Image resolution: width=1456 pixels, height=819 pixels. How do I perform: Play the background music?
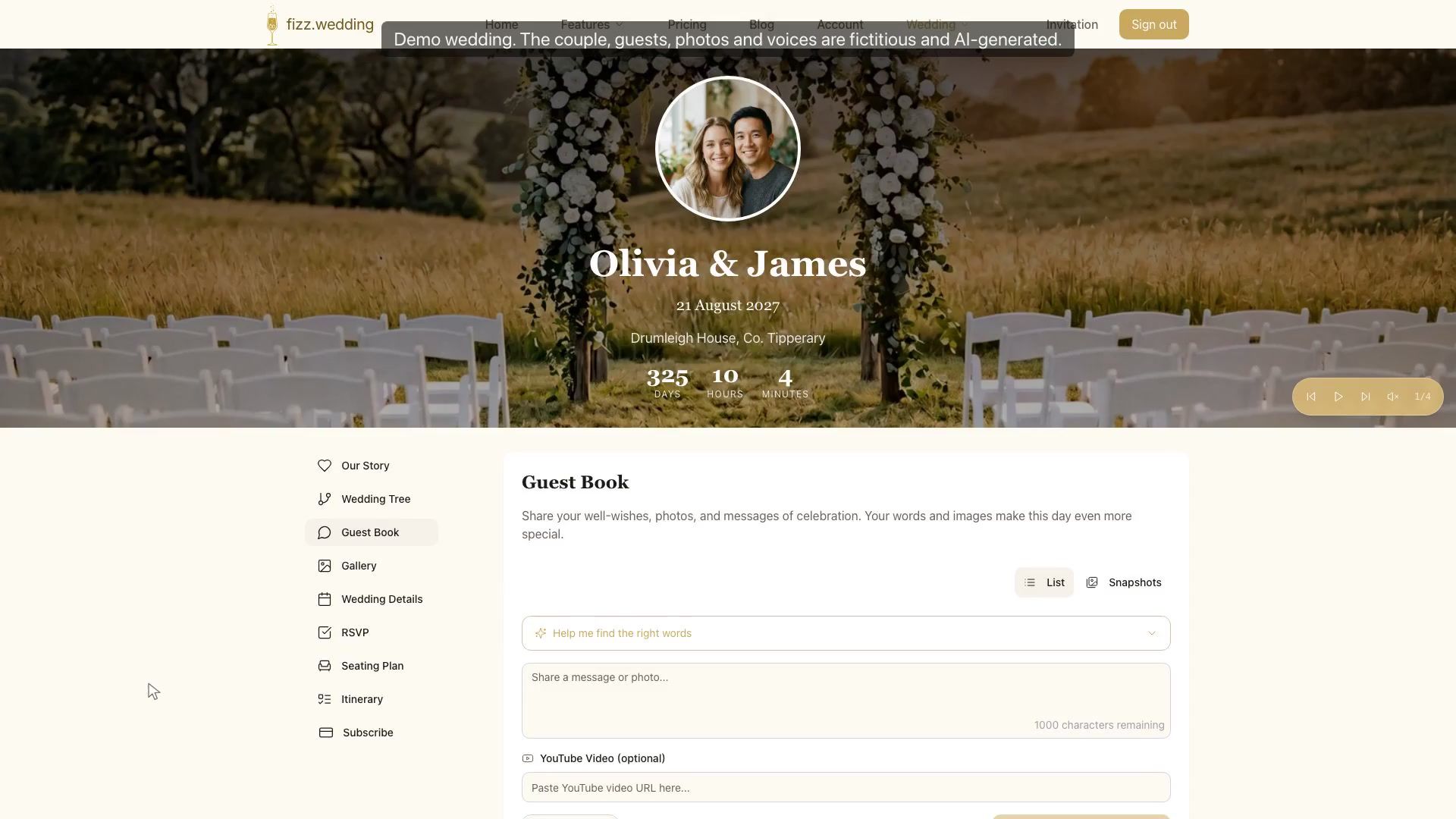(x=1338, y=397)
